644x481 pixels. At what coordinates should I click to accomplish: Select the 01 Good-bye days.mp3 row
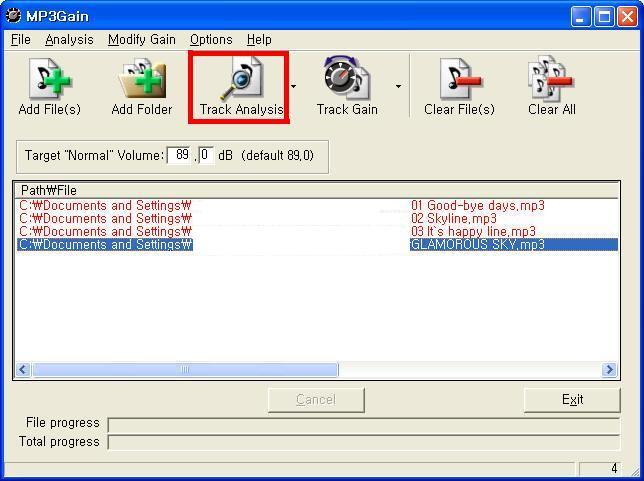click(317, 205)
